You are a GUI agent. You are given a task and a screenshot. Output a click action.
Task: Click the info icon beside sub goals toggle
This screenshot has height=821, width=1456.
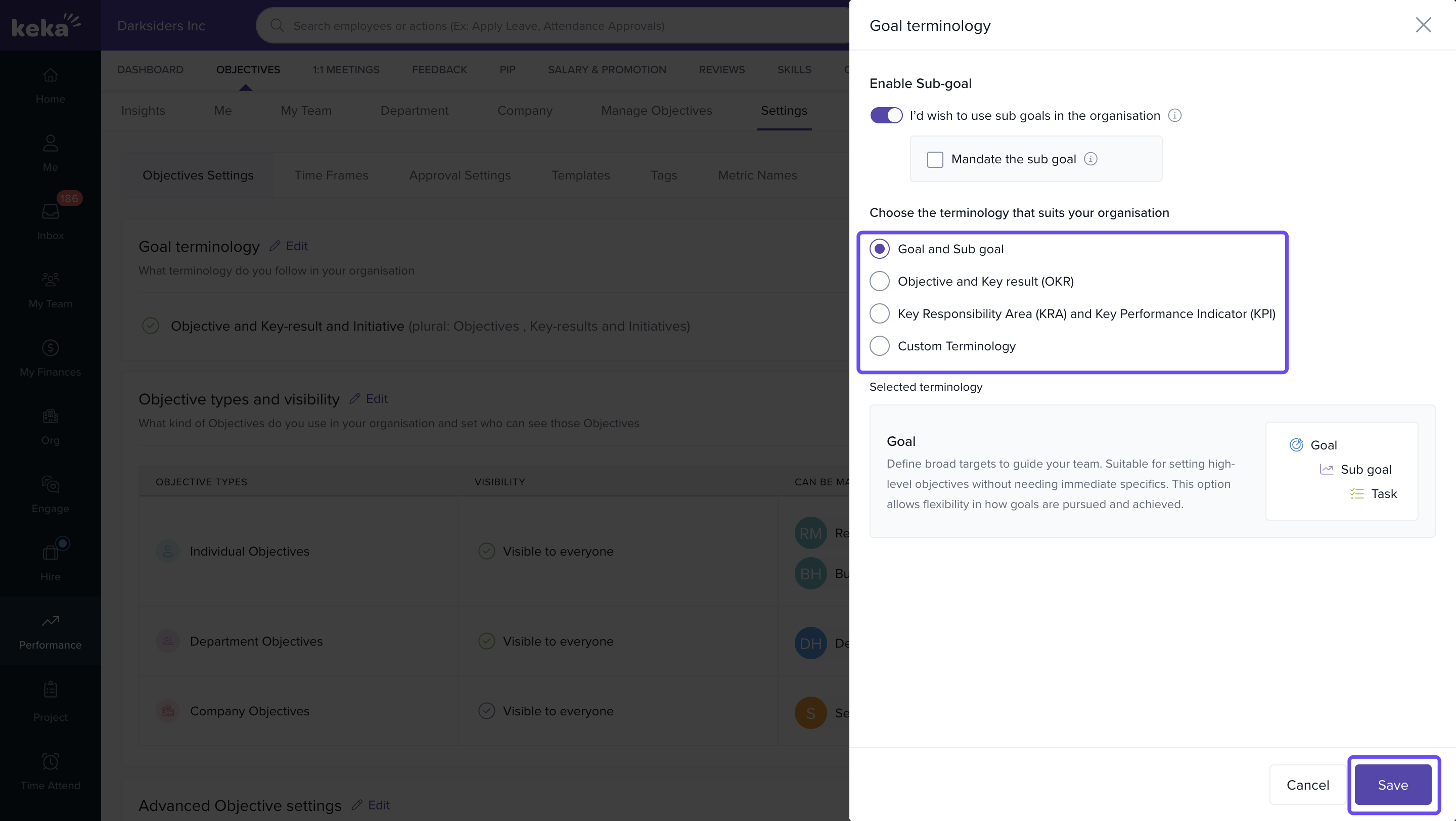click(1174, 115)
